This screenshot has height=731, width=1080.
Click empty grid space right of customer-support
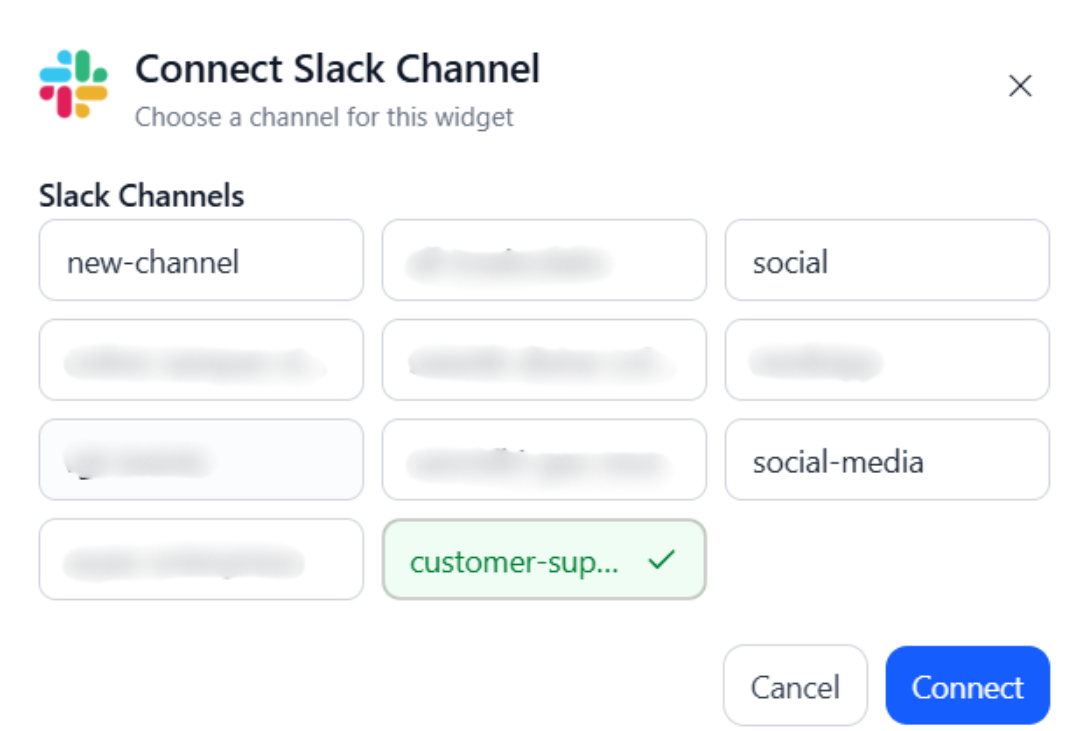click(x=886, y=560)
